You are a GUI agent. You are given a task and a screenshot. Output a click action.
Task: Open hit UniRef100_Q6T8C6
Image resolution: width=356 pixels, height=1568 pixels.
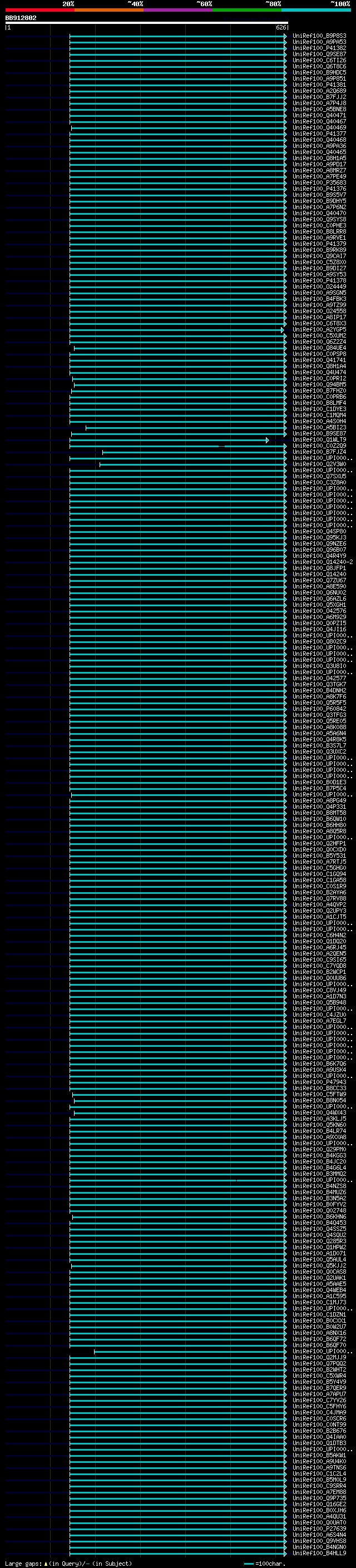(x=319, y=66)
